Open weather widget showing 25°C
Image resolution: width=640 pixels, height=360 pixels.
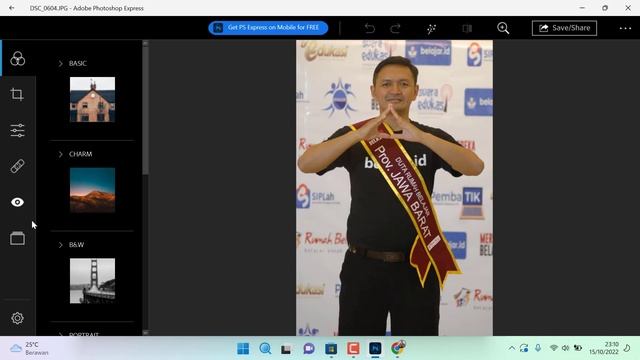click(29, 348)
